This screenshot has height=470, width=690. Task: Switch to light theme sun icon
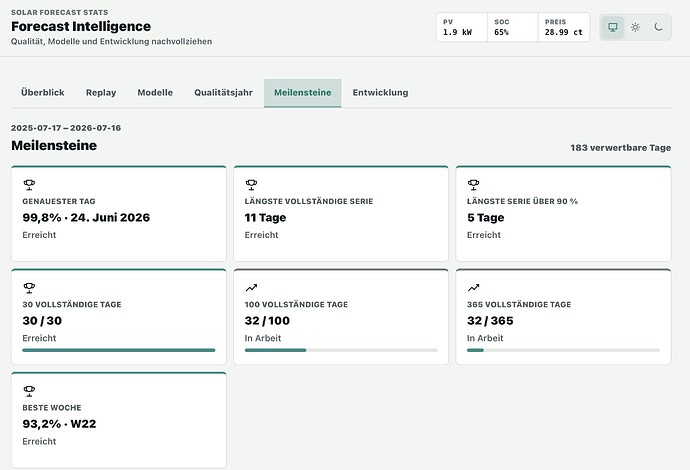click(x=635, y=27)
